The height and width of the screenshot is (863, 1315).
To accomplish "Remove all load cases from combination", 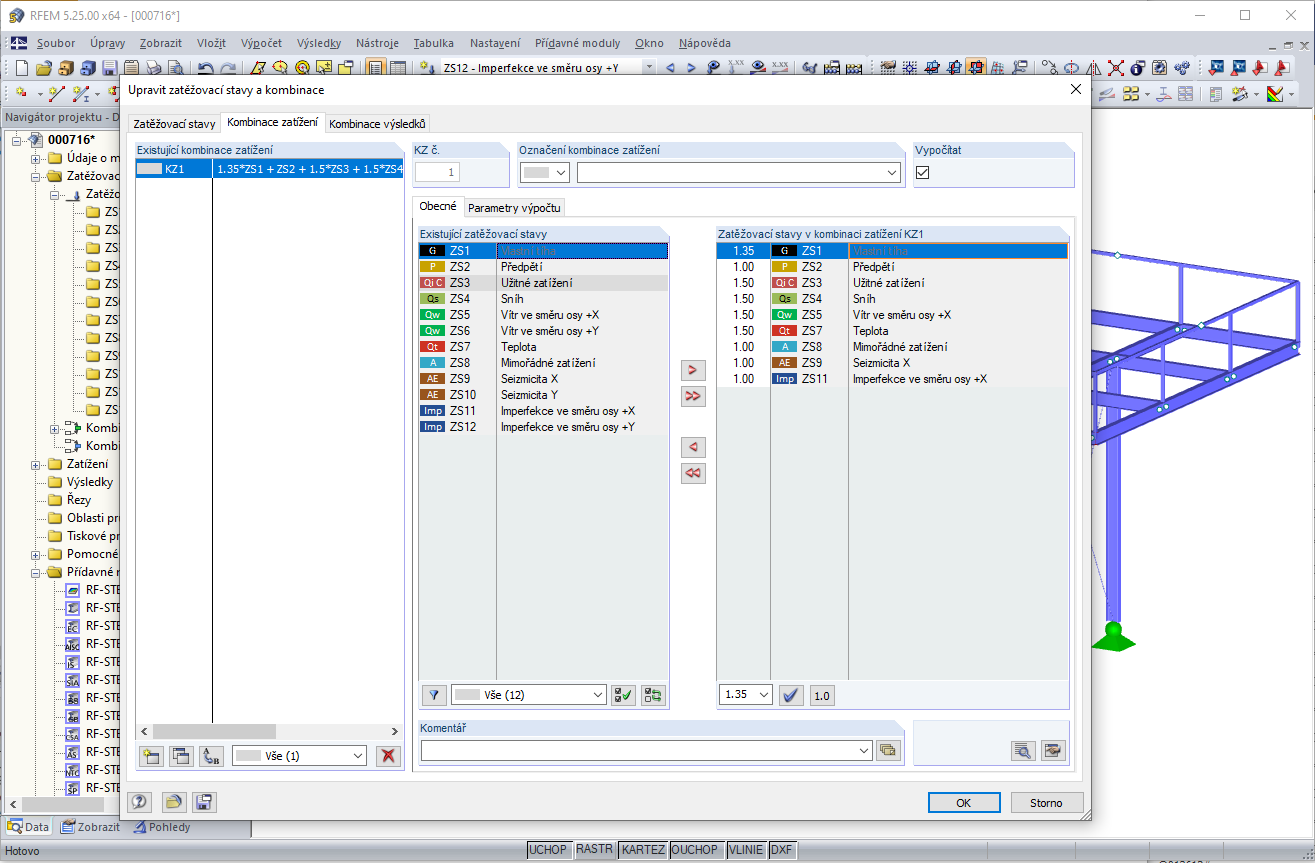I will 692,472.
